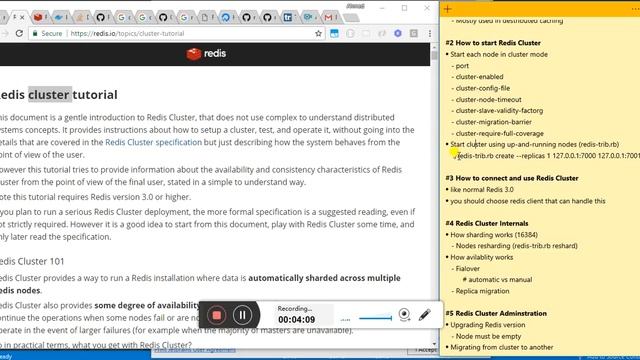Open the Redis Cluster specification link
Screen dimensions: 640x360
coord(153,142)
